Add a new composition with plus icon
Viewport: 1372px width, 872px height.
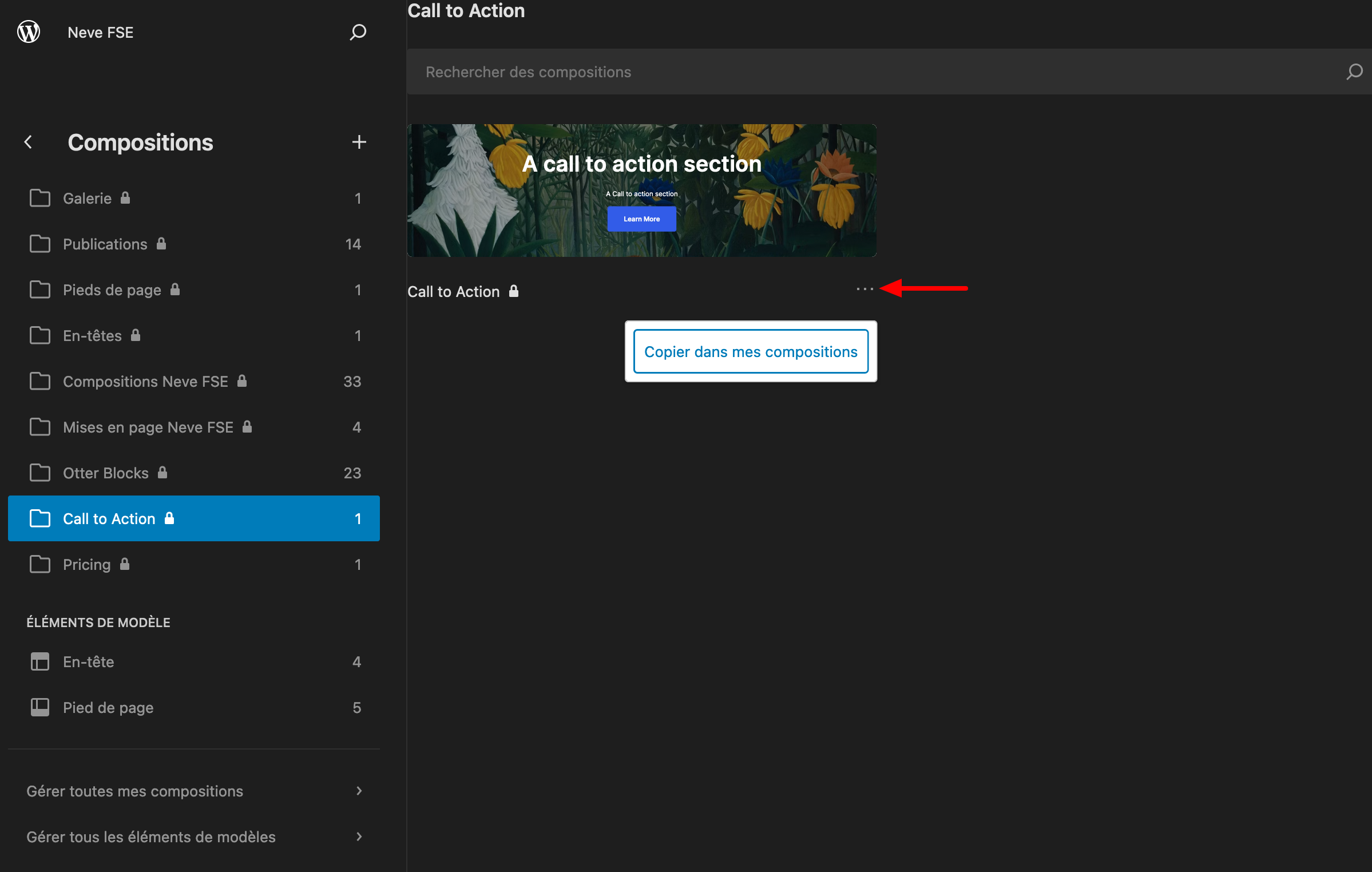tap(359, 142)
